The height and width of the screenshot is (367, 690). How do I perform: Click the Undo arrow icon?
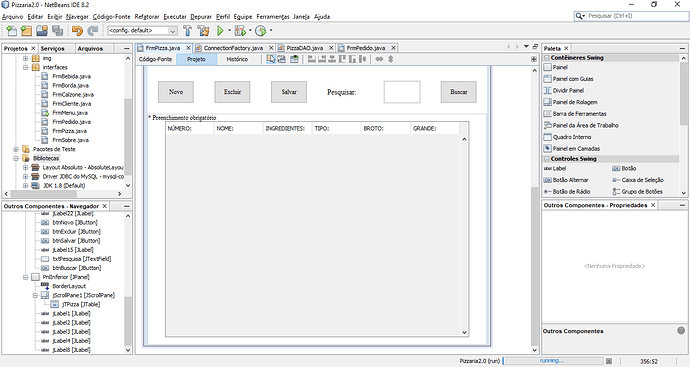(77, 30)
